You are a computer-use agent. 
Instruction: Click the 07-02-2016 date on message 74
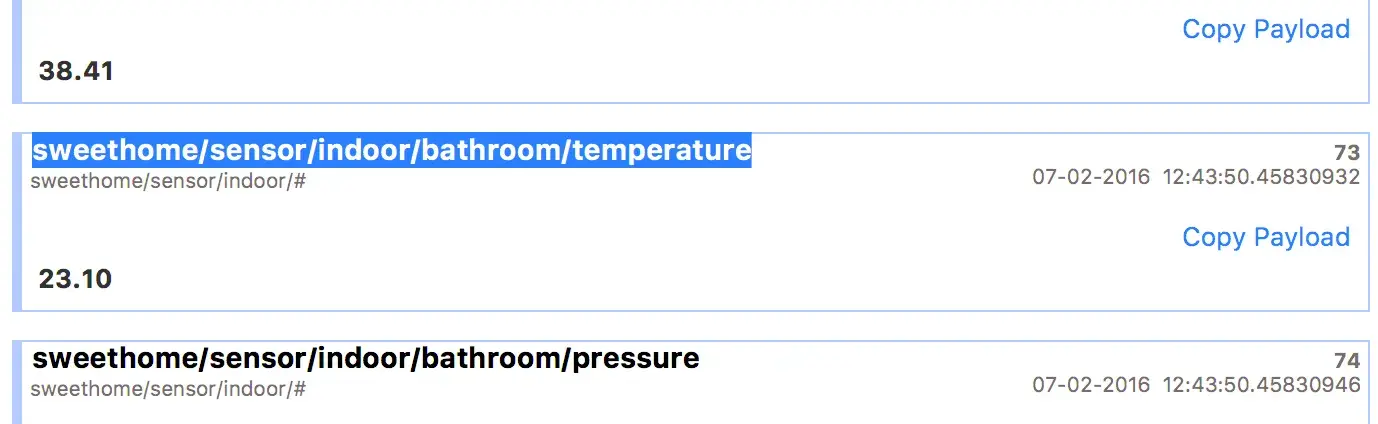(1091, 385)
